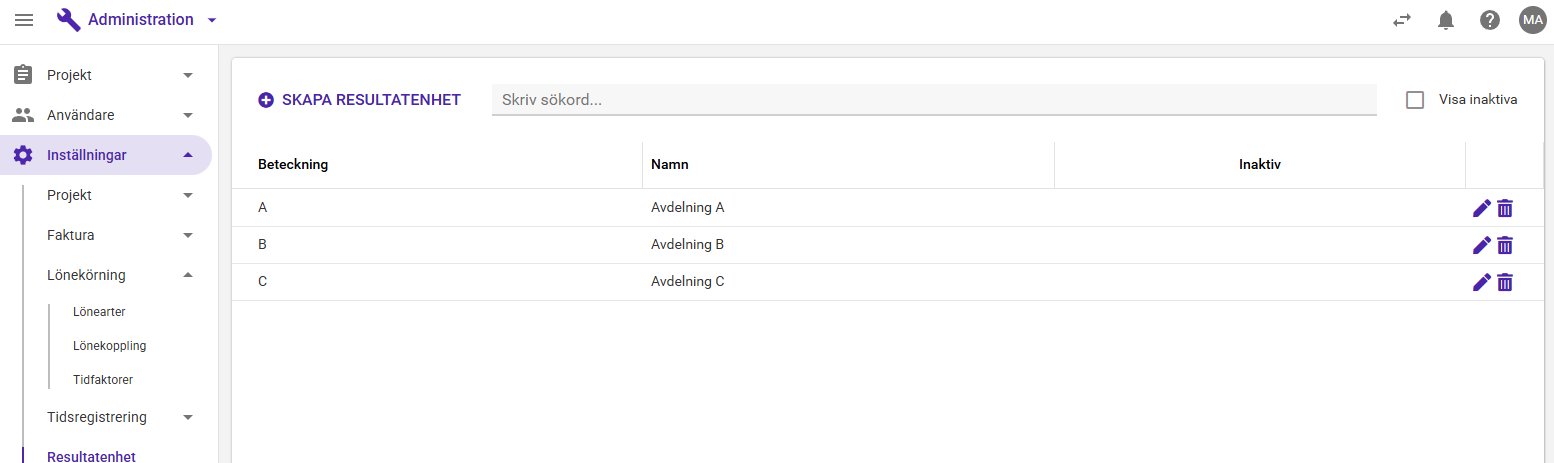Viewport: 1554px width, 463px height.
Task: Sort by the Beteckning column header
Action: tap(293, 165)
